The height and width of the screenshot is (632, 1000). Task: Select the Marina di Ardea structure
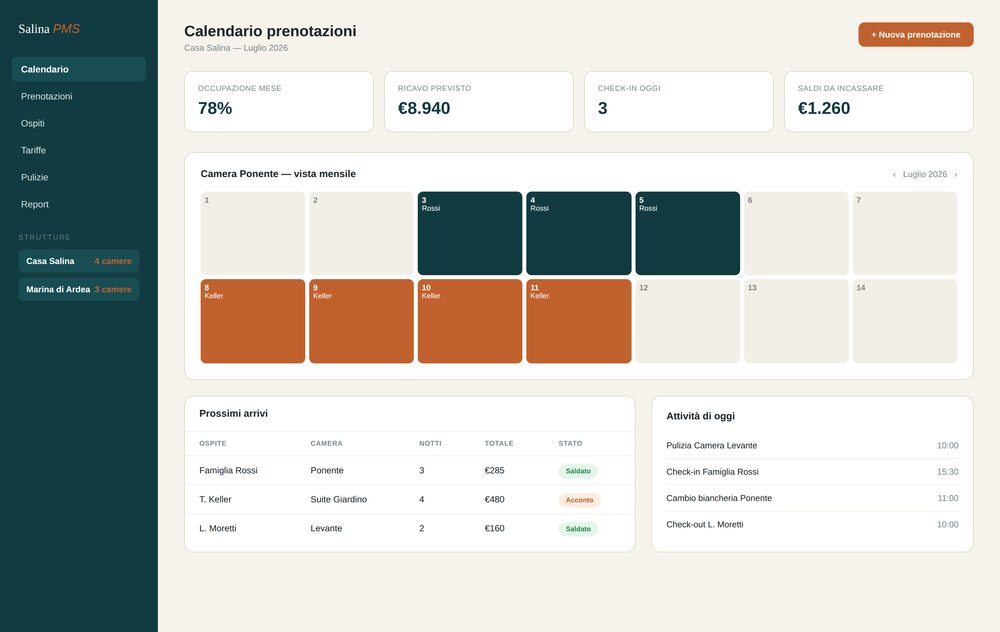click(x=78, y=289)
